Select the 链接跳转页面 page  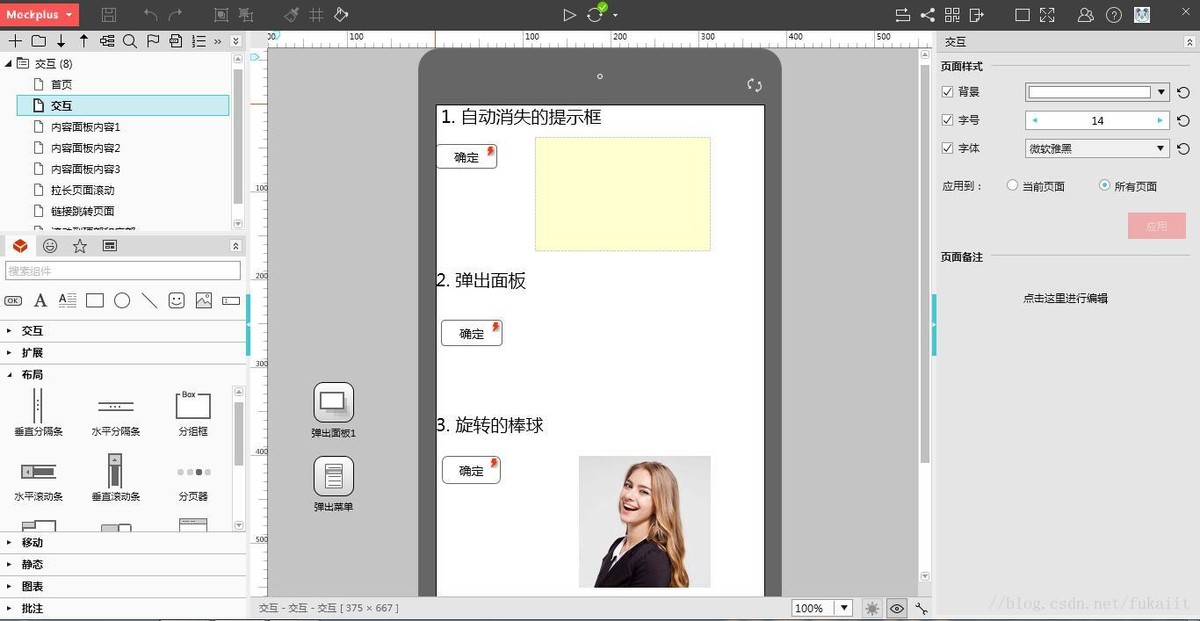pyautogui.click(x=82, y=211)
